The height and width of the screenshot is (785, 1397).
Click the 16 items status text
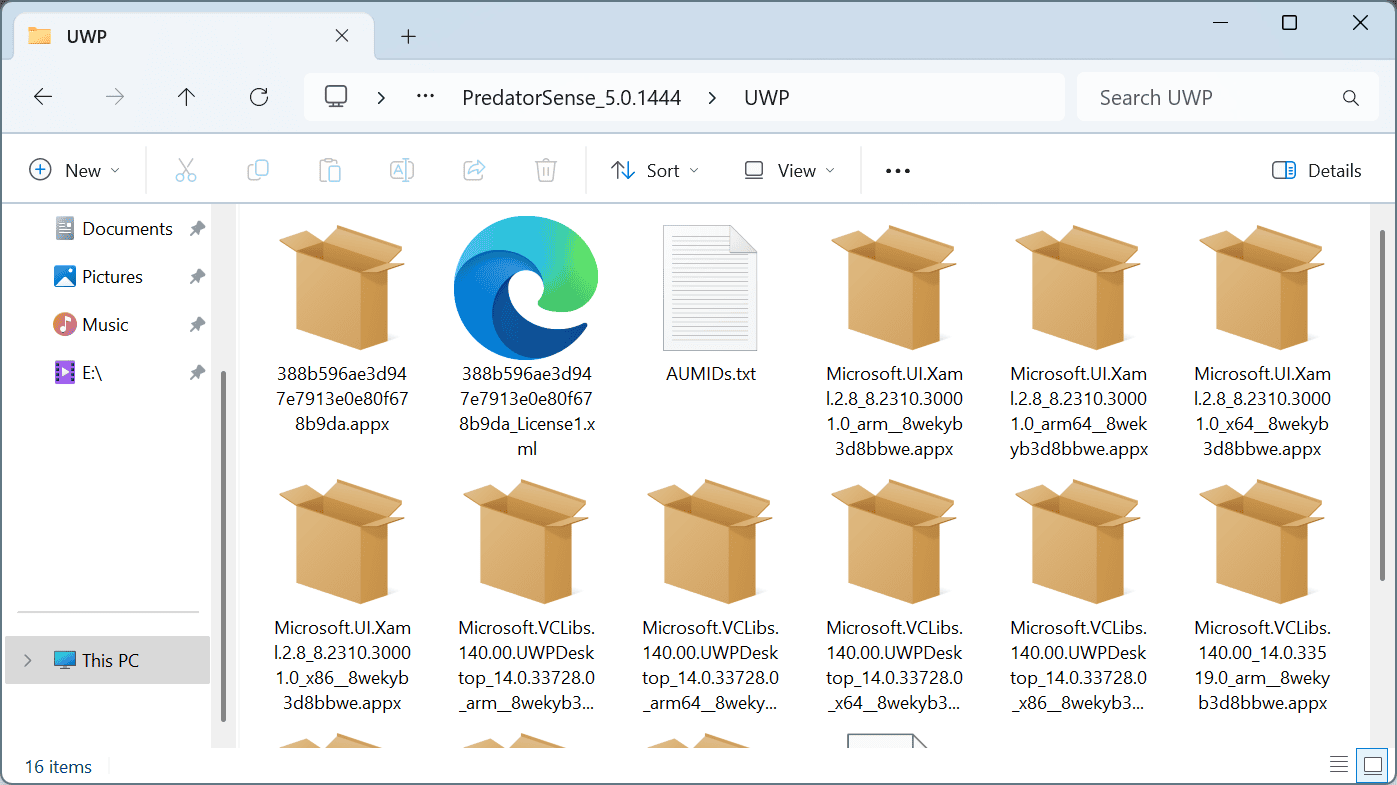(58, 767)
